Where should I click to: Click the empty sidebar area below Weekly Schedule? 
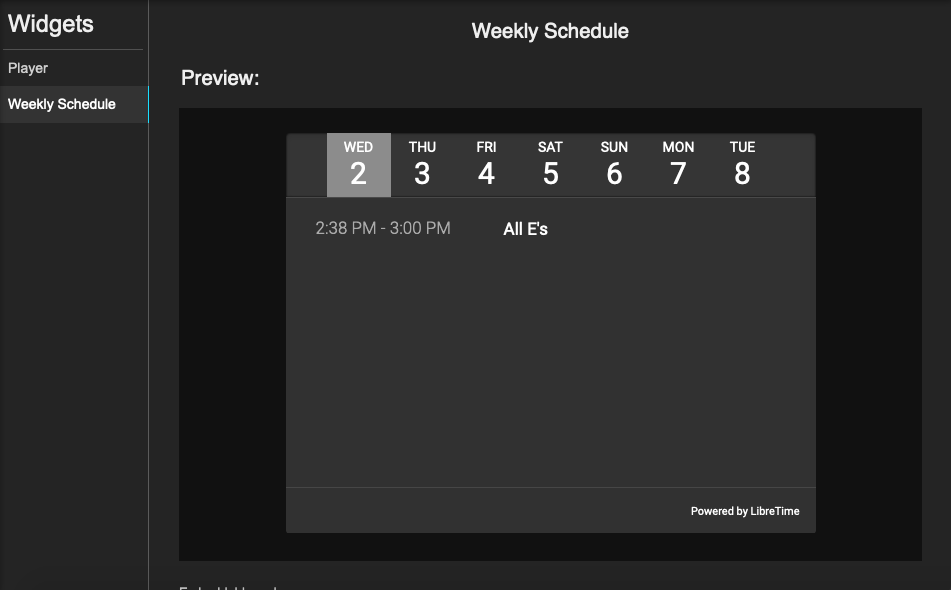click(x=74, y=350)
